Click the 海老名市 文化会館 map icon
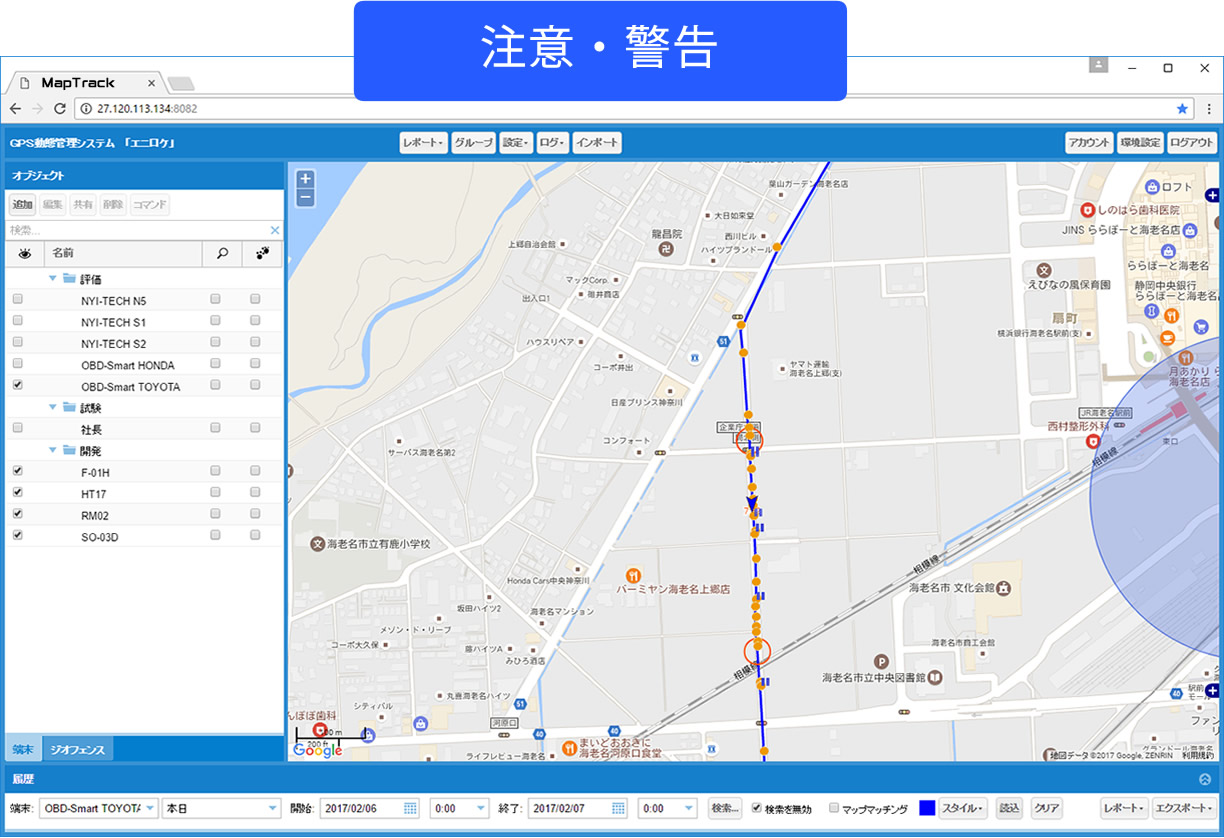The height and width of the screenshot is (838, 1224). click(1003, 587)
